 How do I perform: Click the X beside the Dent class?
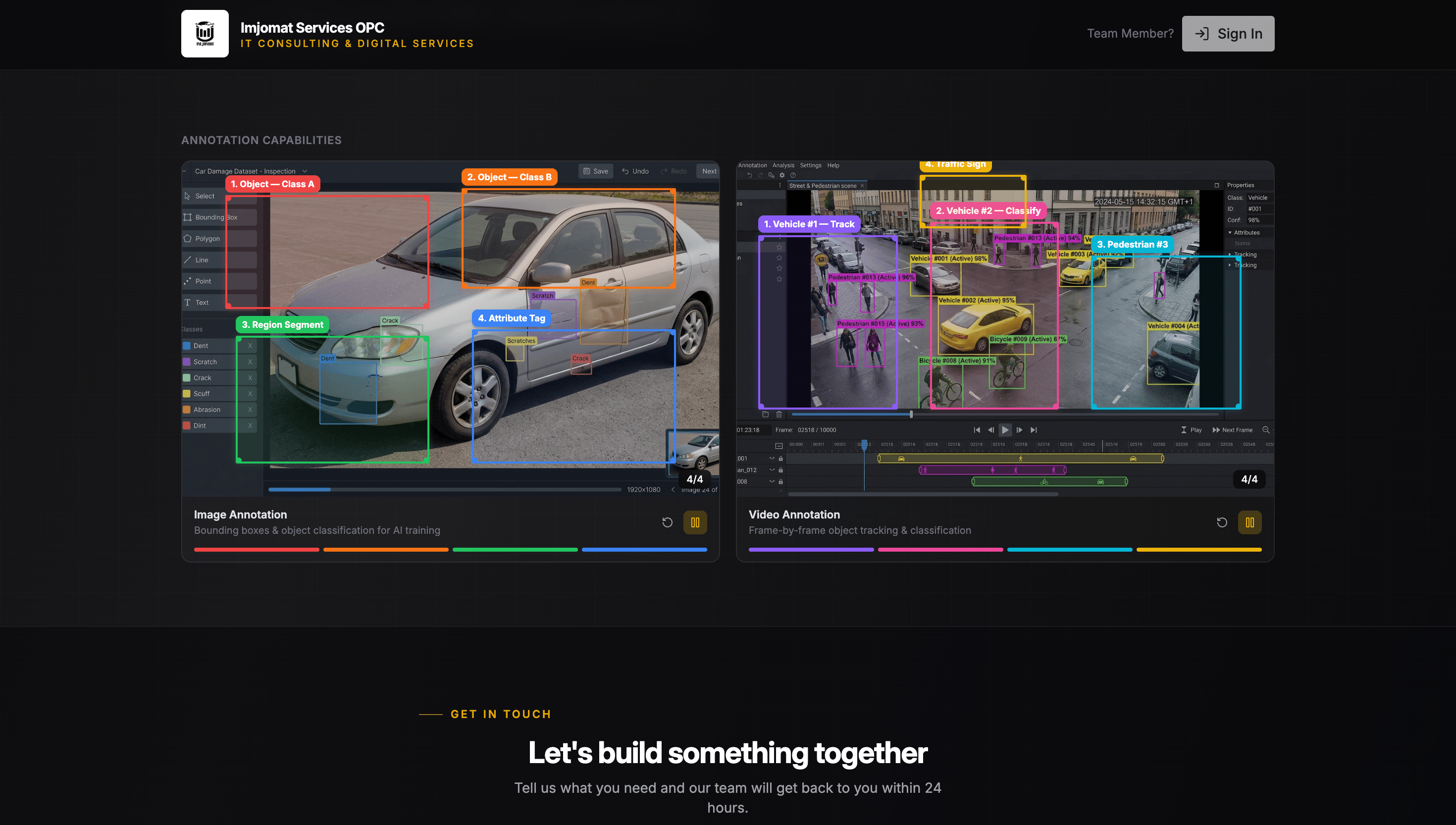point(250,346)
